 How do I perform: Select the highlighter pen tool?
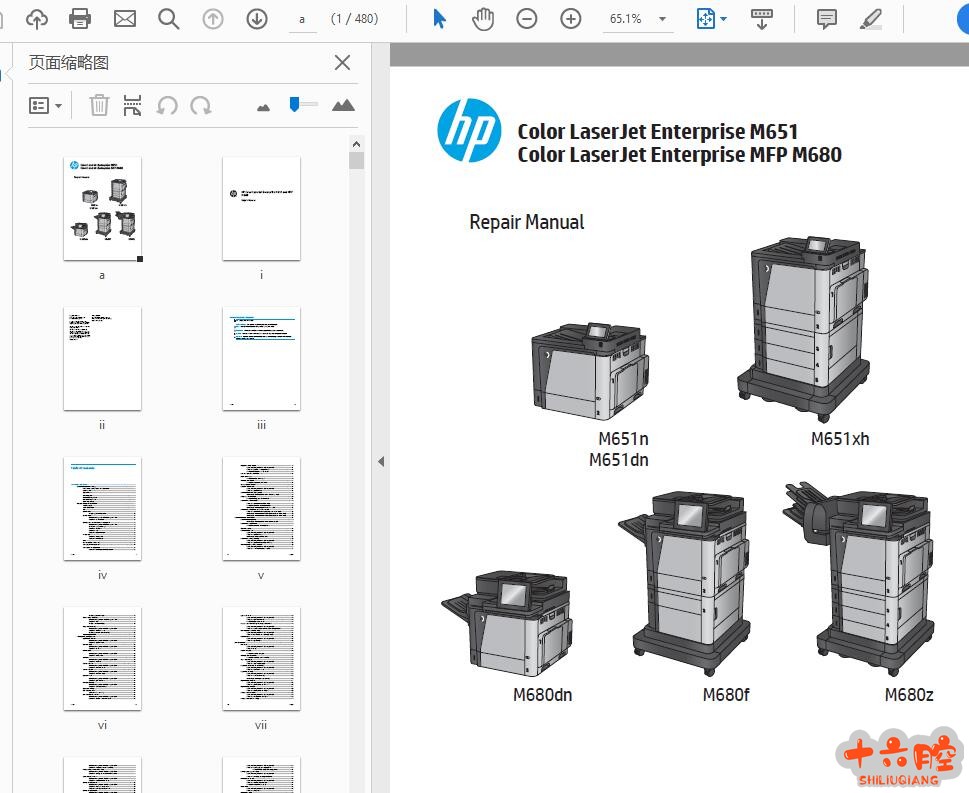(871, 19)
